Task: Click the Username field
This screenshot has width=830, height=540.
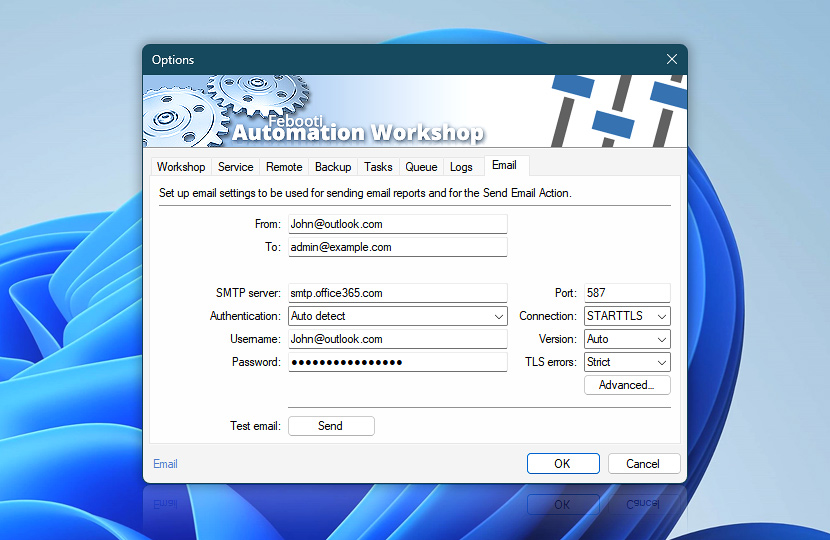Action: coord(398,339)
